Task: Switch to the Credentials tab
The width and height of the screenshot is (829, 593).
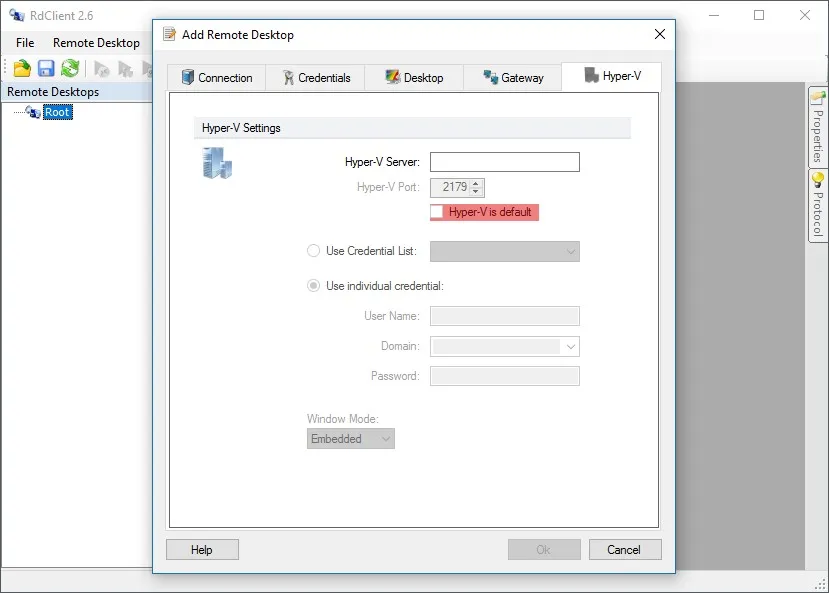Action: coord(316,78)
